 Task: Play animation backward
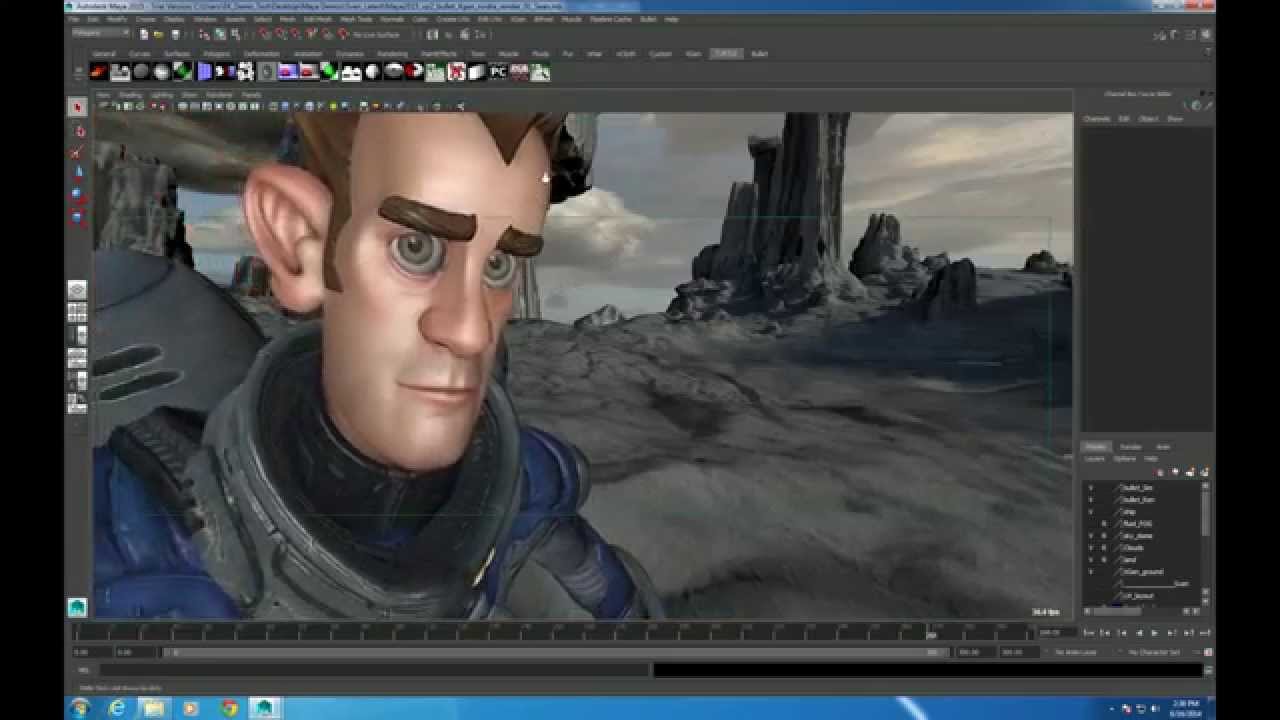(1139, 633)
